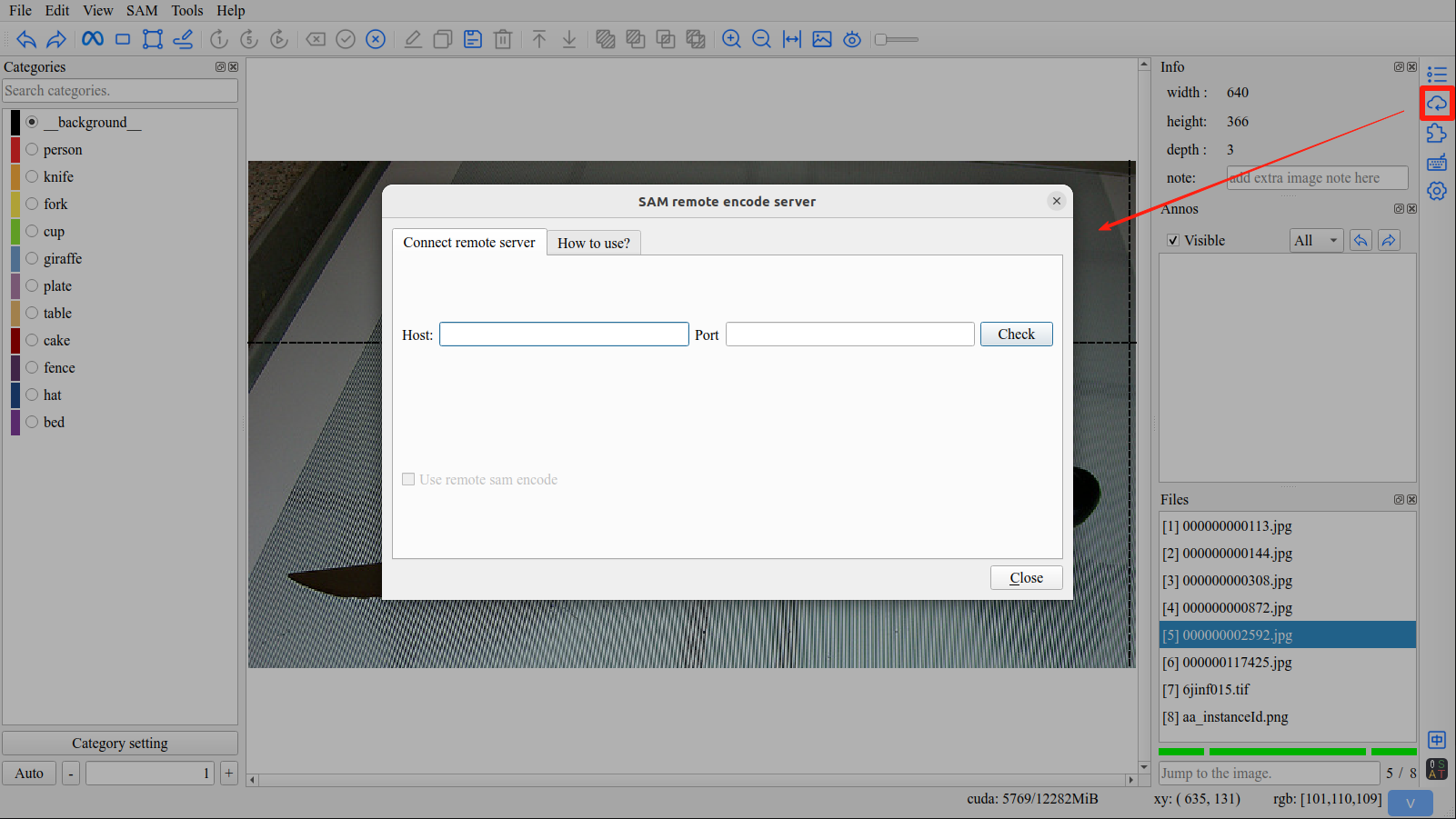Select file 6jinf015.tif in Files list

point(1288,689)
